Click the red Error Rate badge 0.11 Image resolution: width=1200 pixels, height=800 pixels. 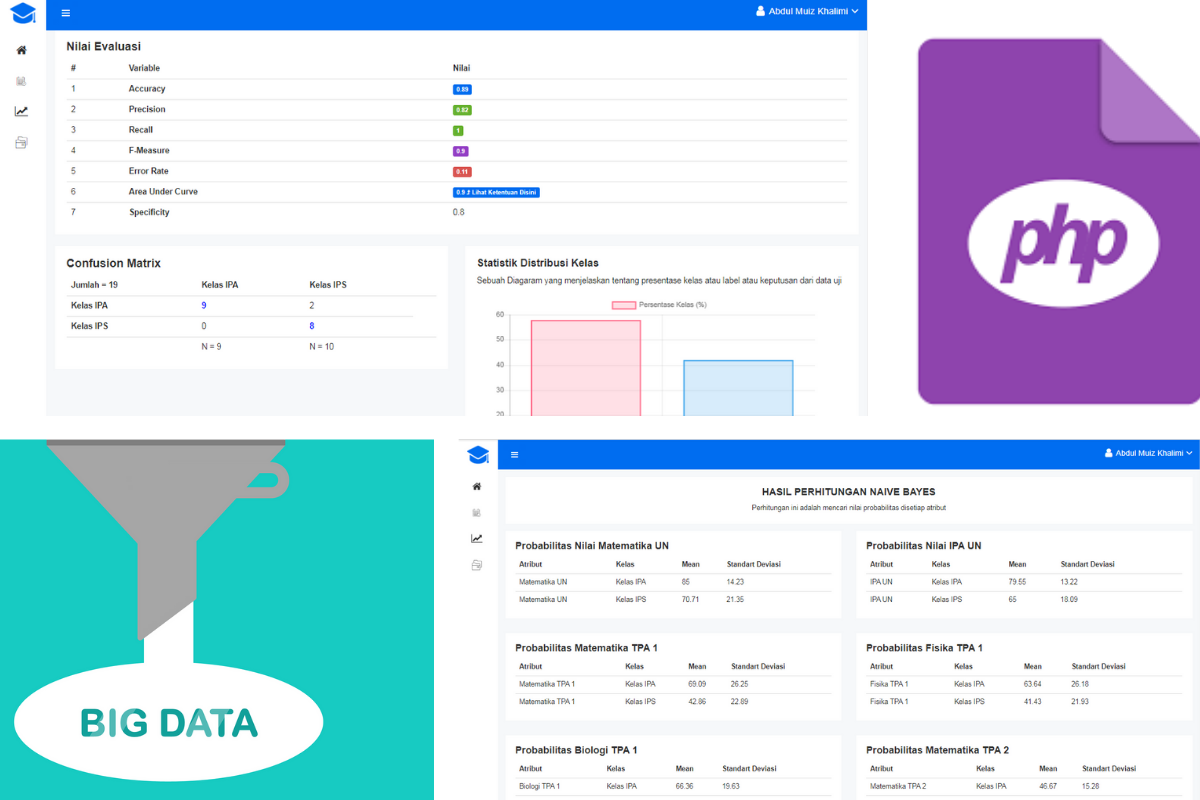pos(462,172)
